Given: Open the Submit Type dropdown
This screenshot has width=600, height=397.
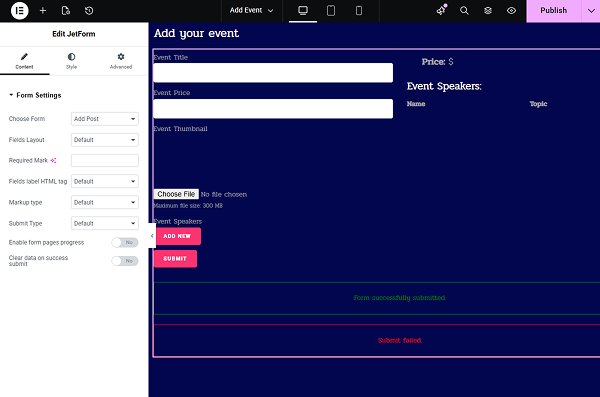Looking at the screenshot, I should pos(104,223).
